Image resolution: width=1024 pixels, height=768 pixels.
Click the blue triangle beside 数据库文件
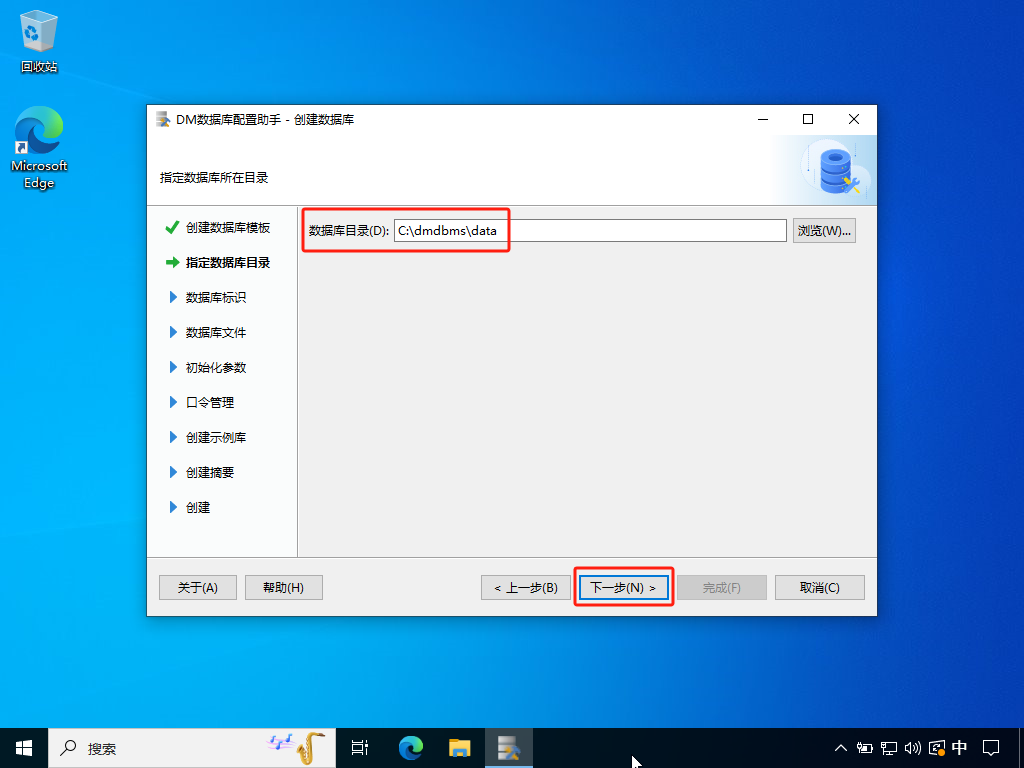click(173, 332)
